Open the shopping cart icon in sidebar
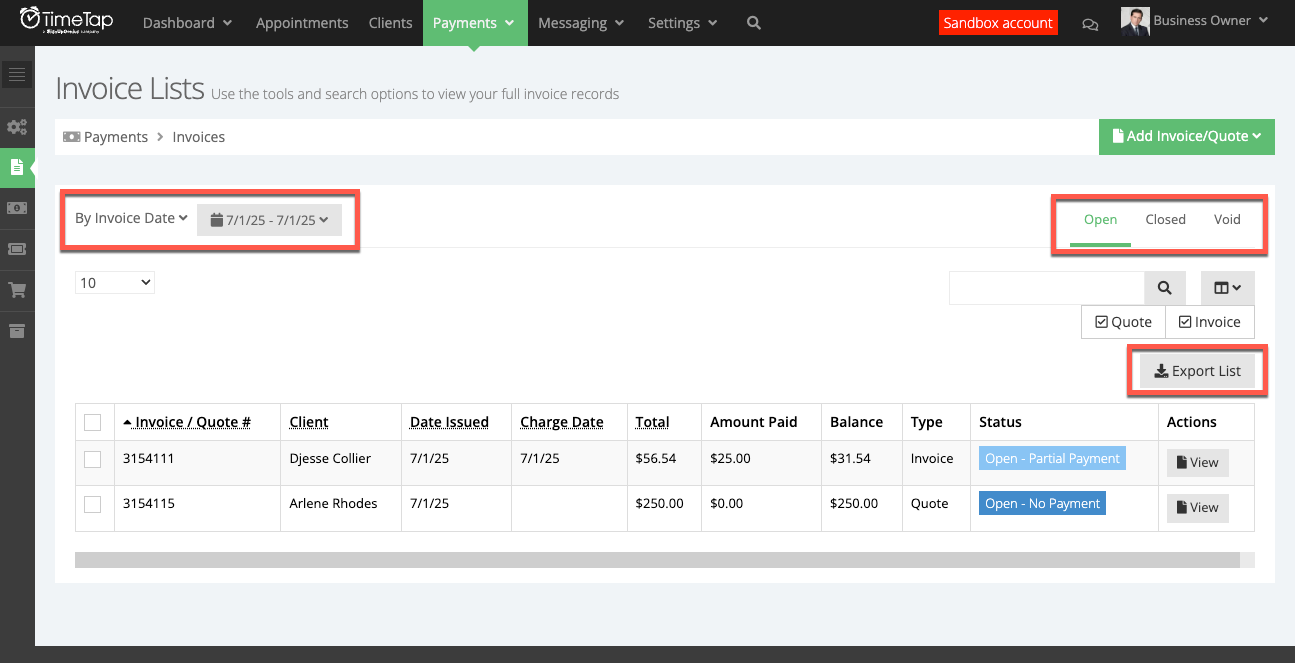The image size is (1295, 663). 16,290
